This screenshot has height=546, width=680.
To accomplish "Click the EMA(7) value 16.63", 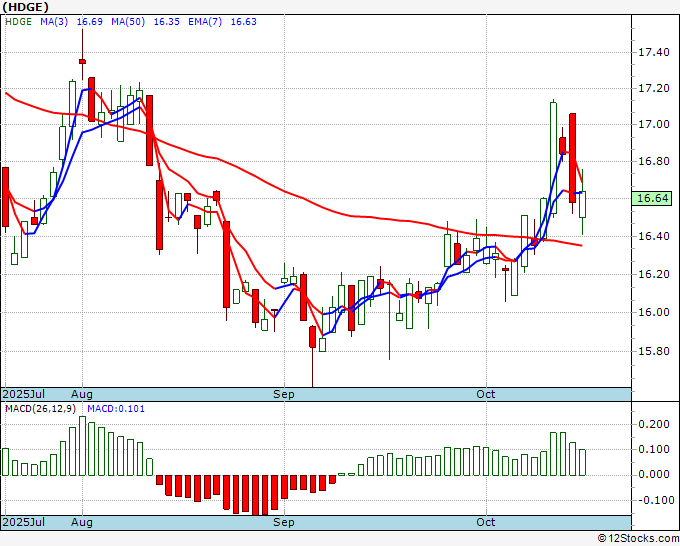I will point(244,22).
